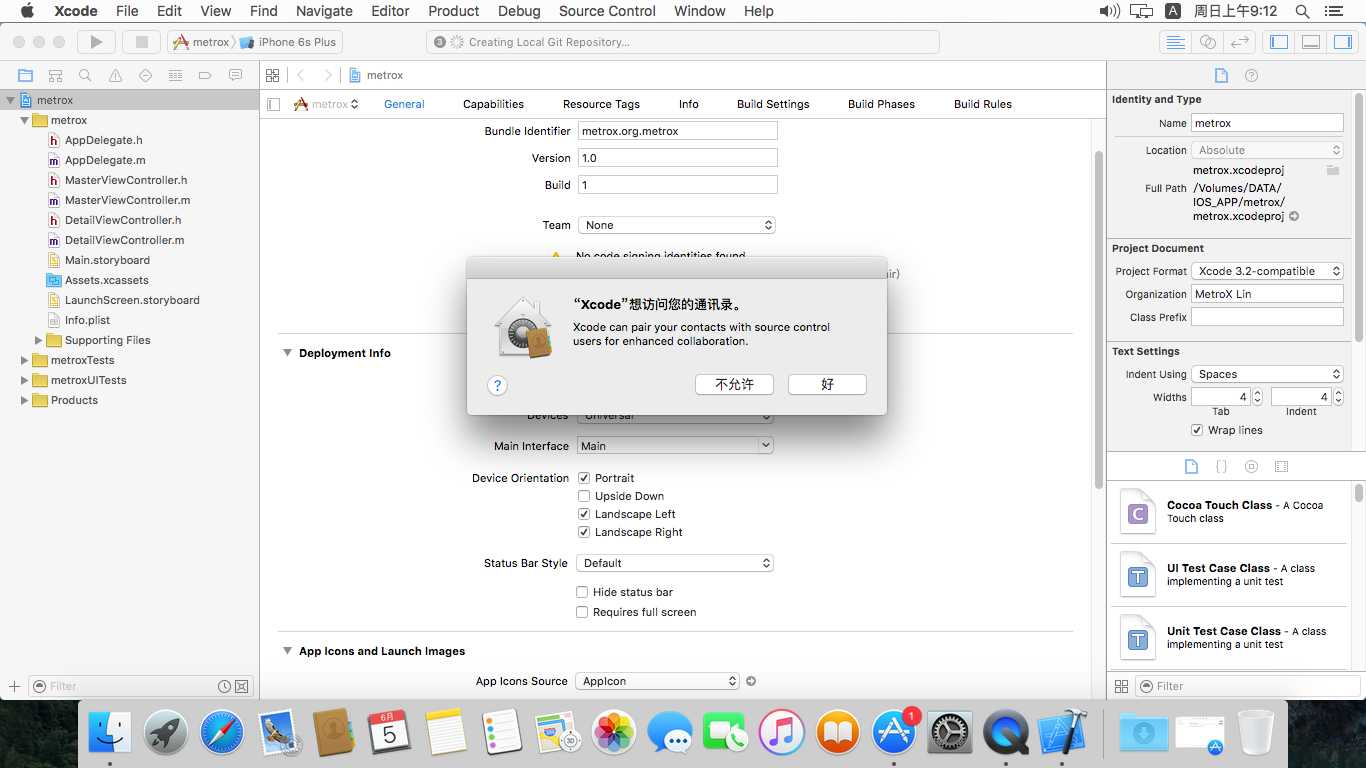This screenshot has width=1366, height=768.
Task: Open the Project Format dropdown
Action: coord(1267,271)
